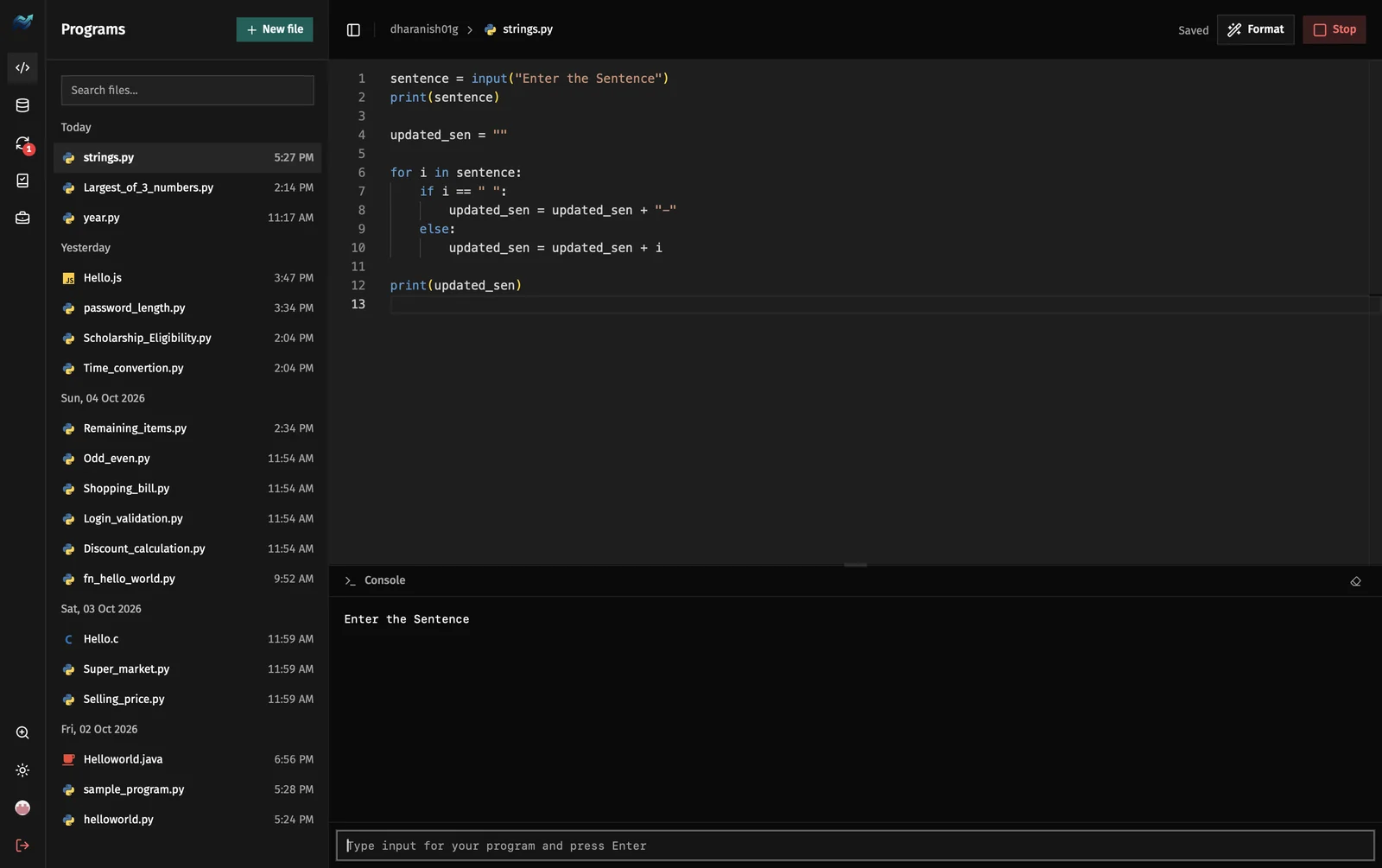The width and height of the screenshot is (1382, 868).
Task: Stop the running program
Action: point(1334,29)
